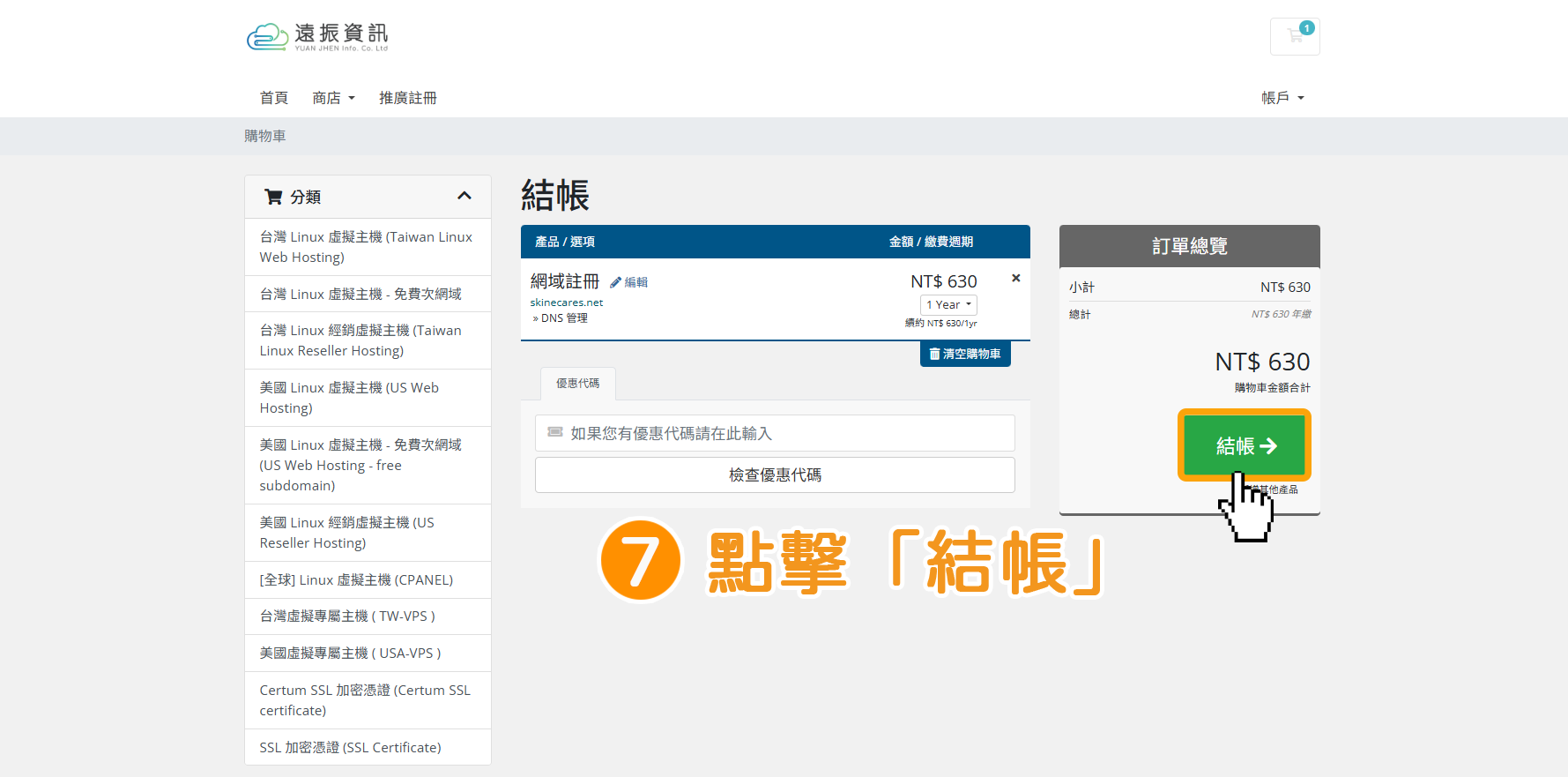Open [全球] Linux 虛擬主機 (CPANEL) category
The height and width of the screenshot is (777, 1568).
click(368, 579)
